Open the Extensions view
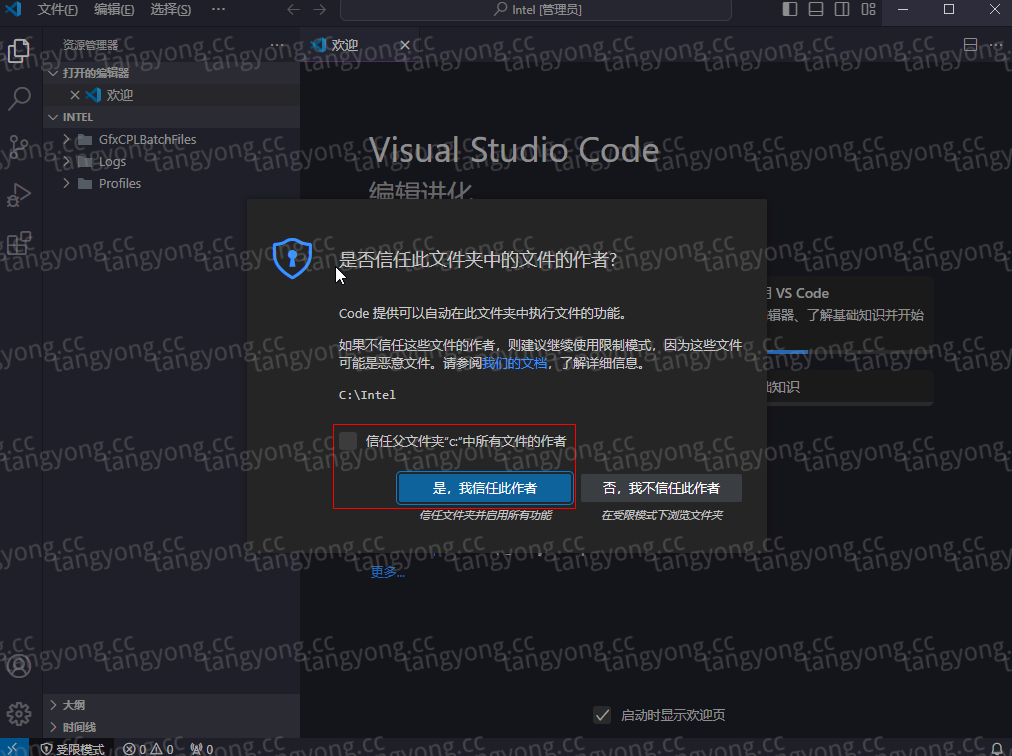 tap(19, 243)
